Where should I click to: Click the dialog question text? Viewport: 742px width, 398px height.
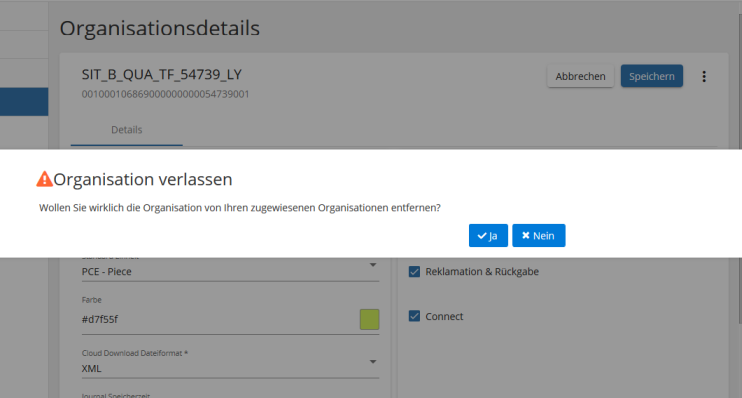click(x=239, y=208)
